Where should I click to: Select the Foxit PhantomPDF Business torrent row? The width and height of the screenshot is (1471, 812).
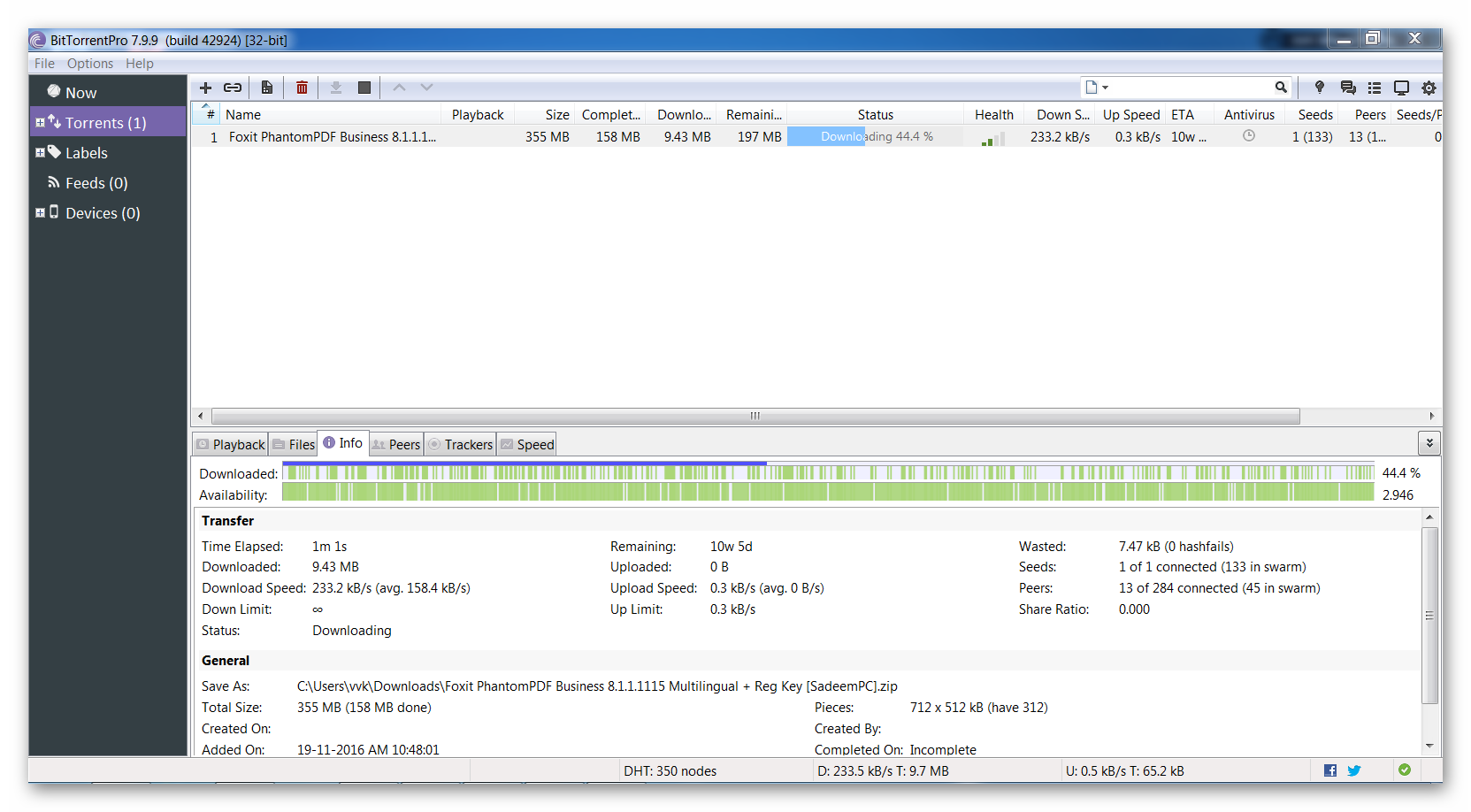pyautogui.click(x=816, y=137)
